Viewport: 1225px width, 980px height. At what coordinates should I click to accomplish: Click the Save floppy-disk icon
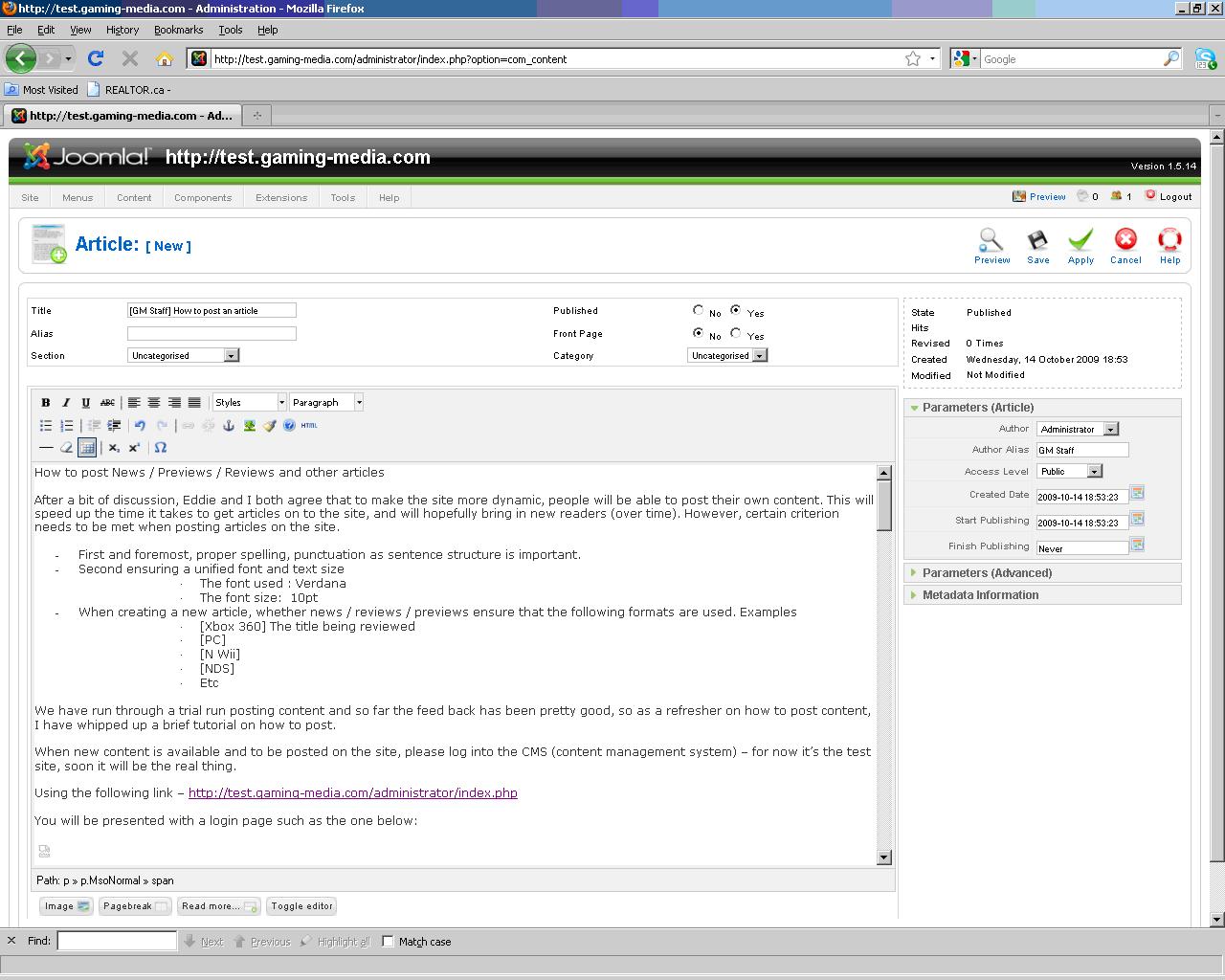coord(1037,246)
